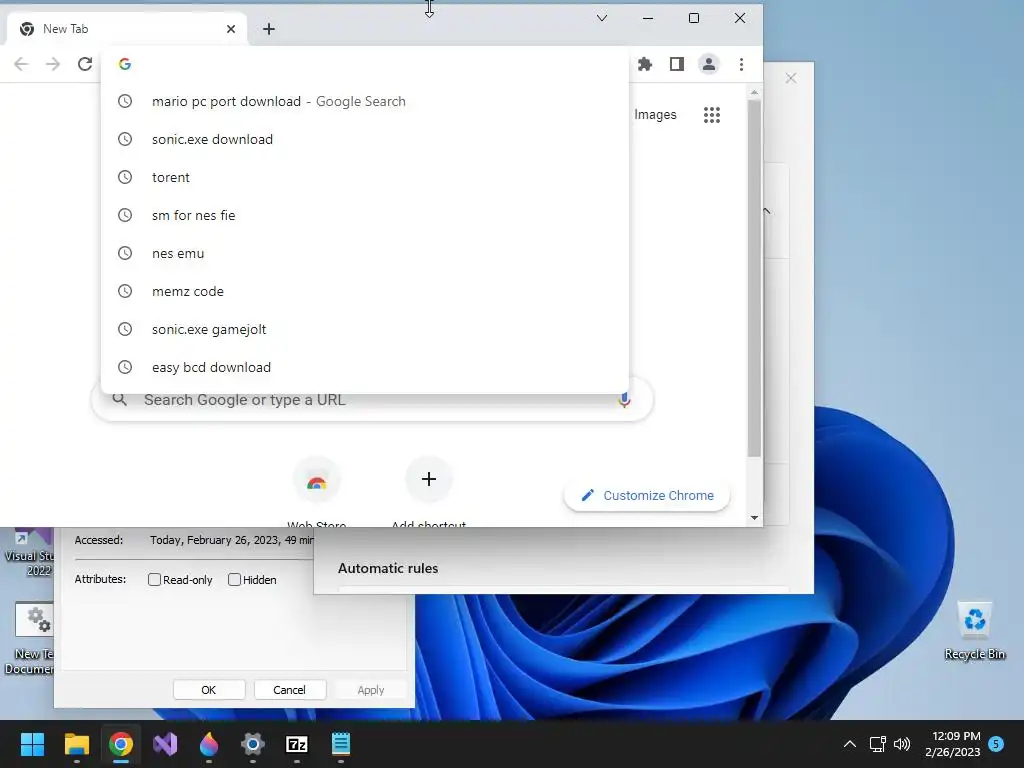Open the Chrome three-dot menu
This screenshot has width=1024, height=768.
[741, 64]
